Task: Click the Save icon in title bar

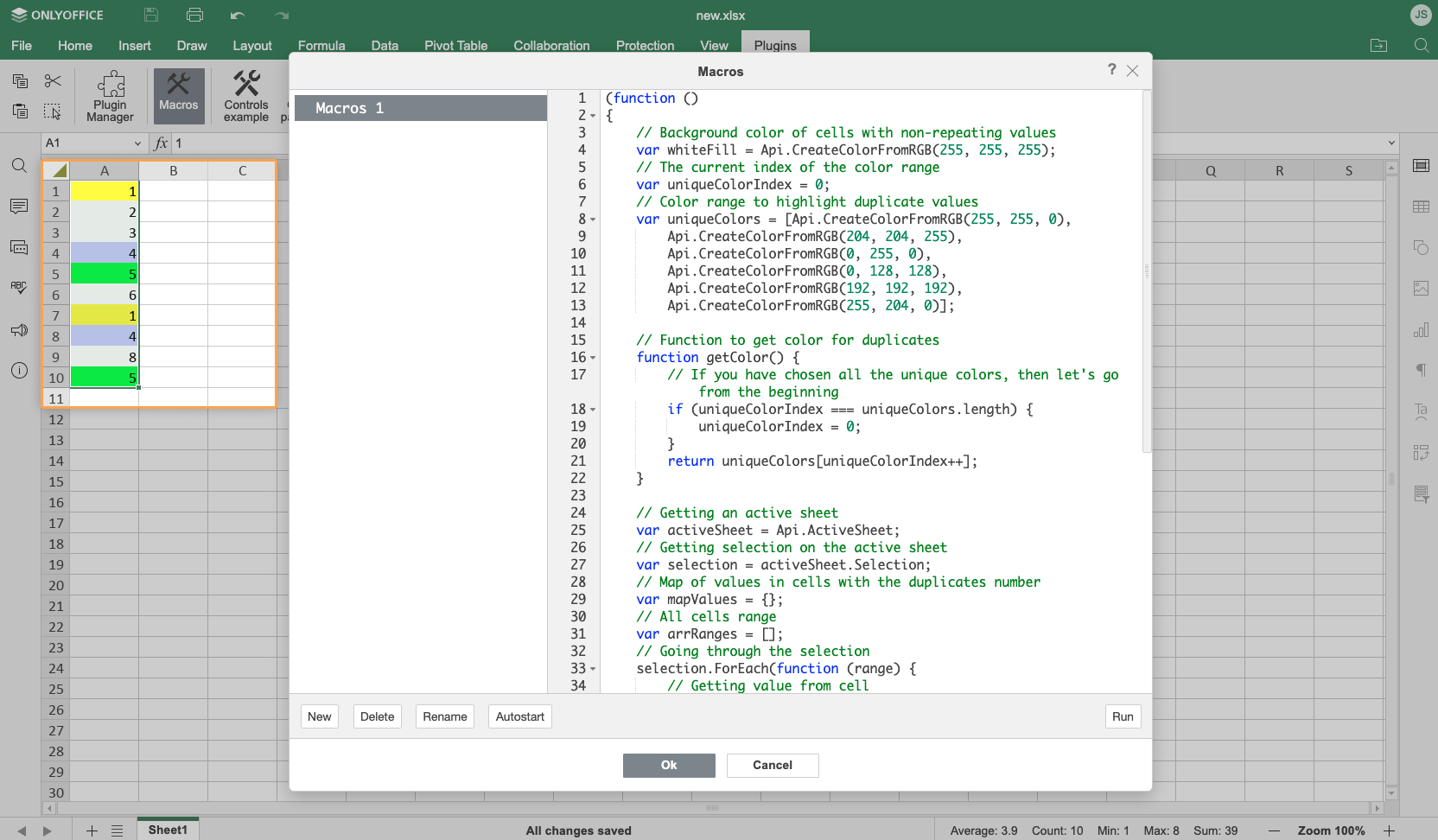Action: point(151,15)
